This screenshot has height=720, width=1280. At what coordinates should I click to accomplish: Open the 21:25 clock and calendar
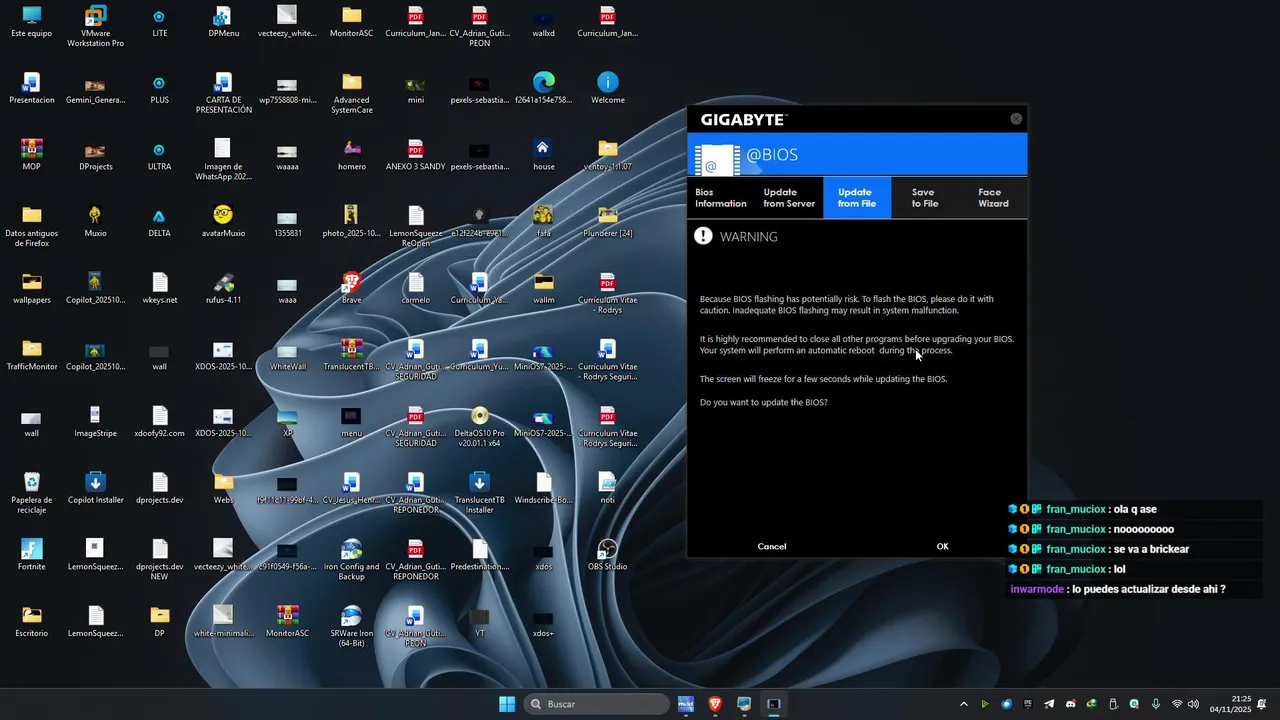(1230, 704)
